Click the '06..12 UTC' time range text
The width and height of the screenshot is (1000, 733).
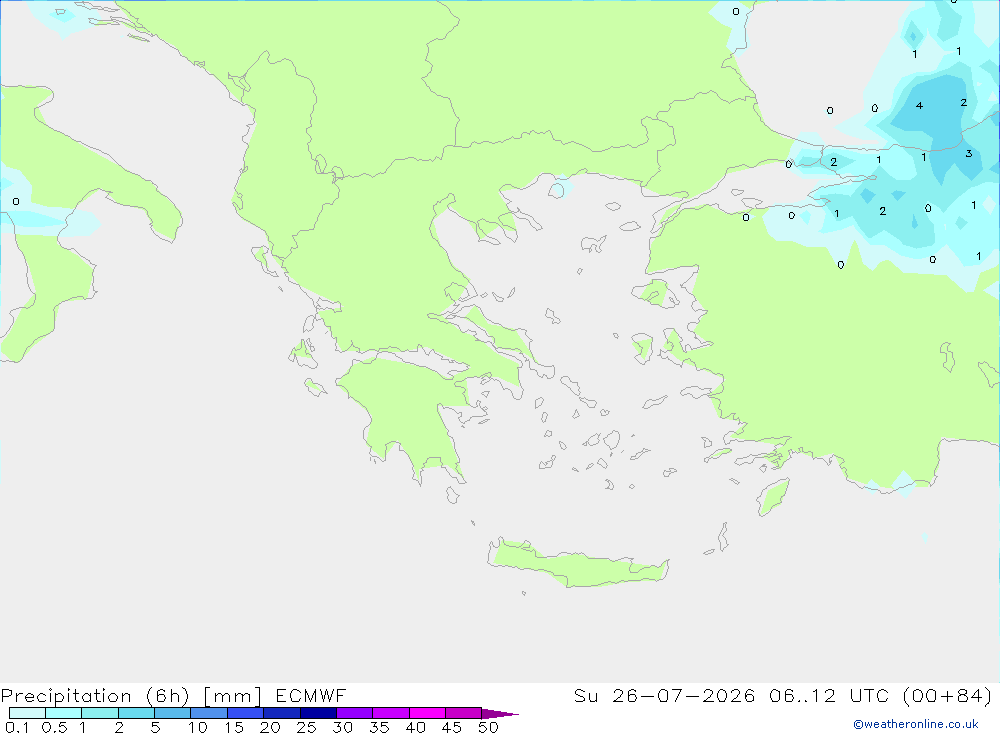pyautogui.click(x=829, y=695)
